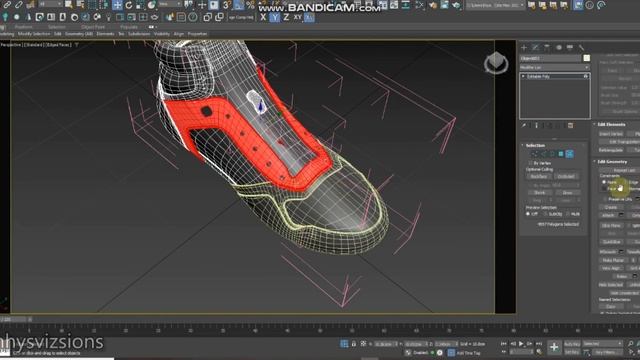This screenshot has width=640, height=360.
Task: Click the object color swatch
Action: coord(587,58)
